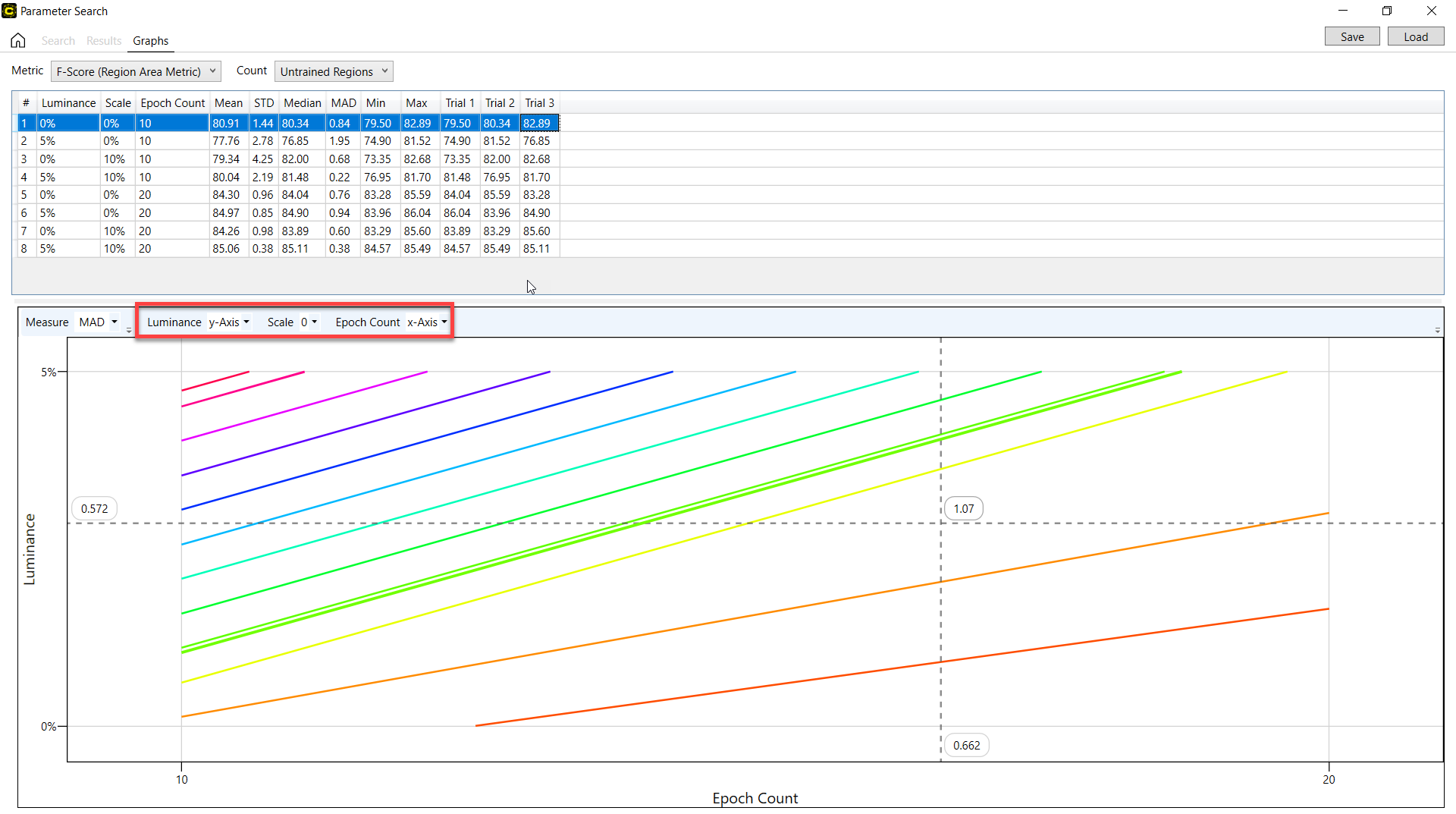Restore down the window
The height and width of the screenshot is (814, 1456).
pos(1386,11)
